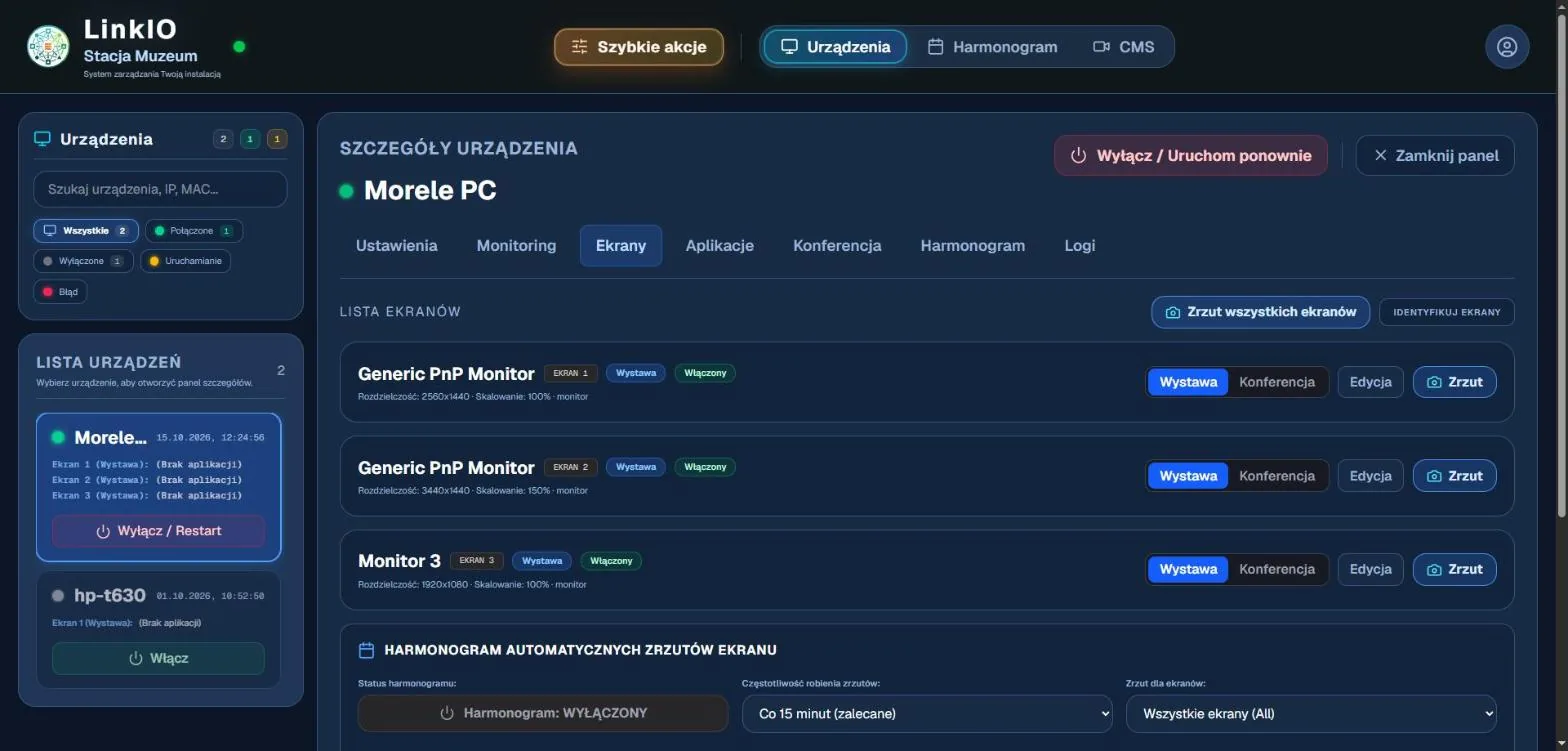
Task: Go to CMS in top navigation
Action: (1123, 47)
